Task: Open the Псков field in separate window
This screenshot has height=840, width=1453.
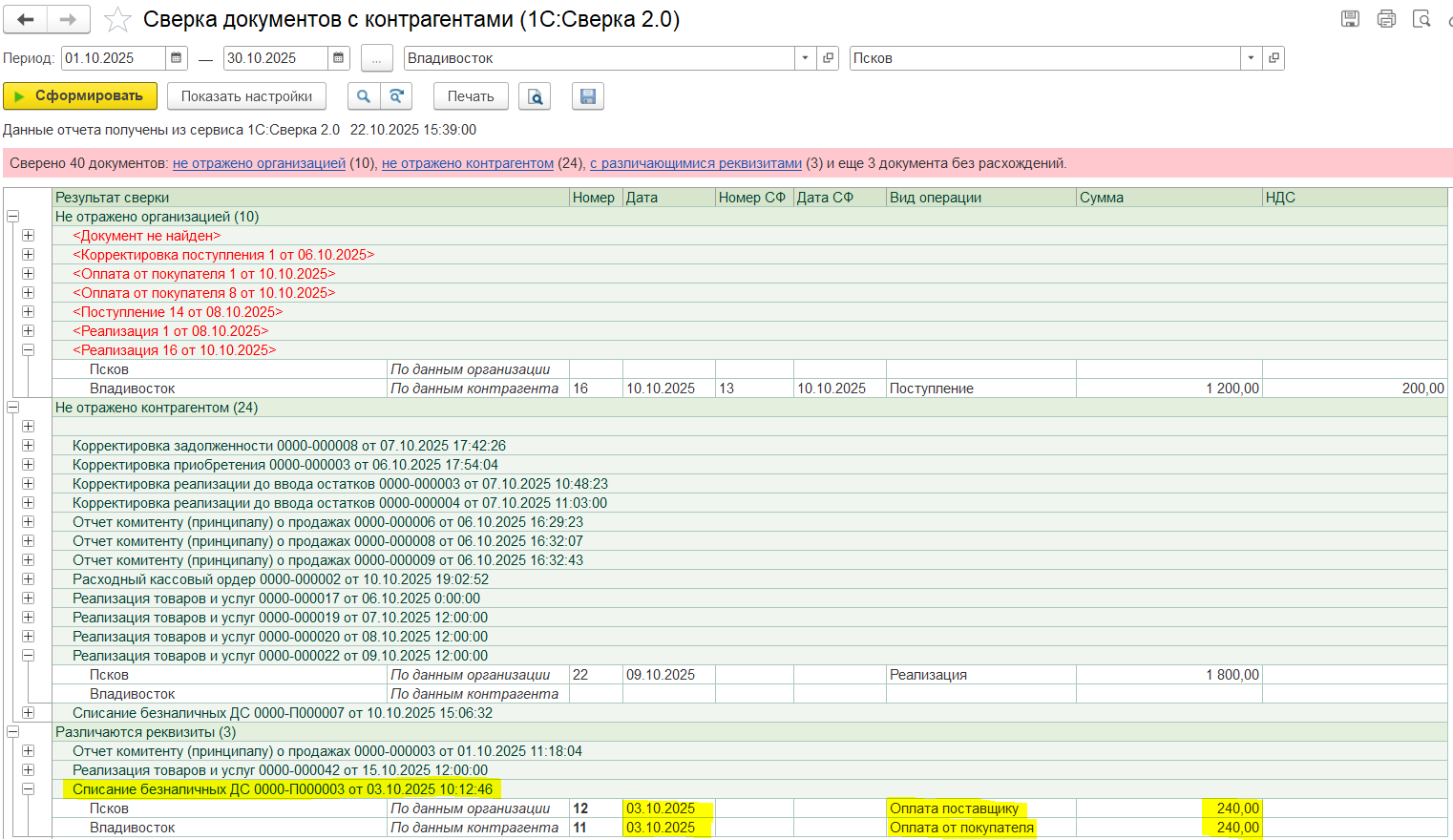Action: pyautogui.click(x=1274, y=58)
